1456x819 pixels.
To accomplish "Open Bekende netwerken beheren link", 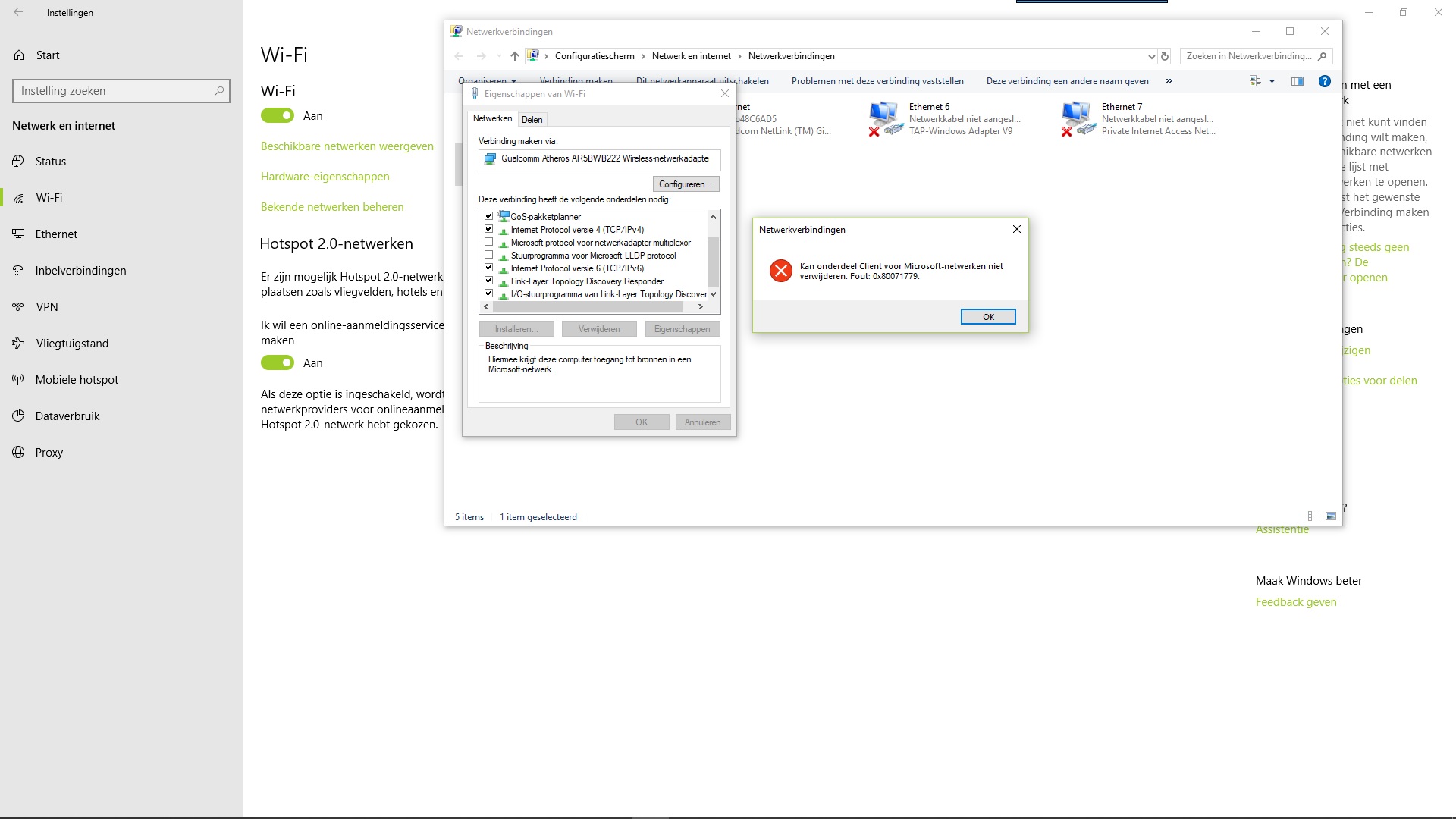I will pyautogui.click(x=332, y=207).
